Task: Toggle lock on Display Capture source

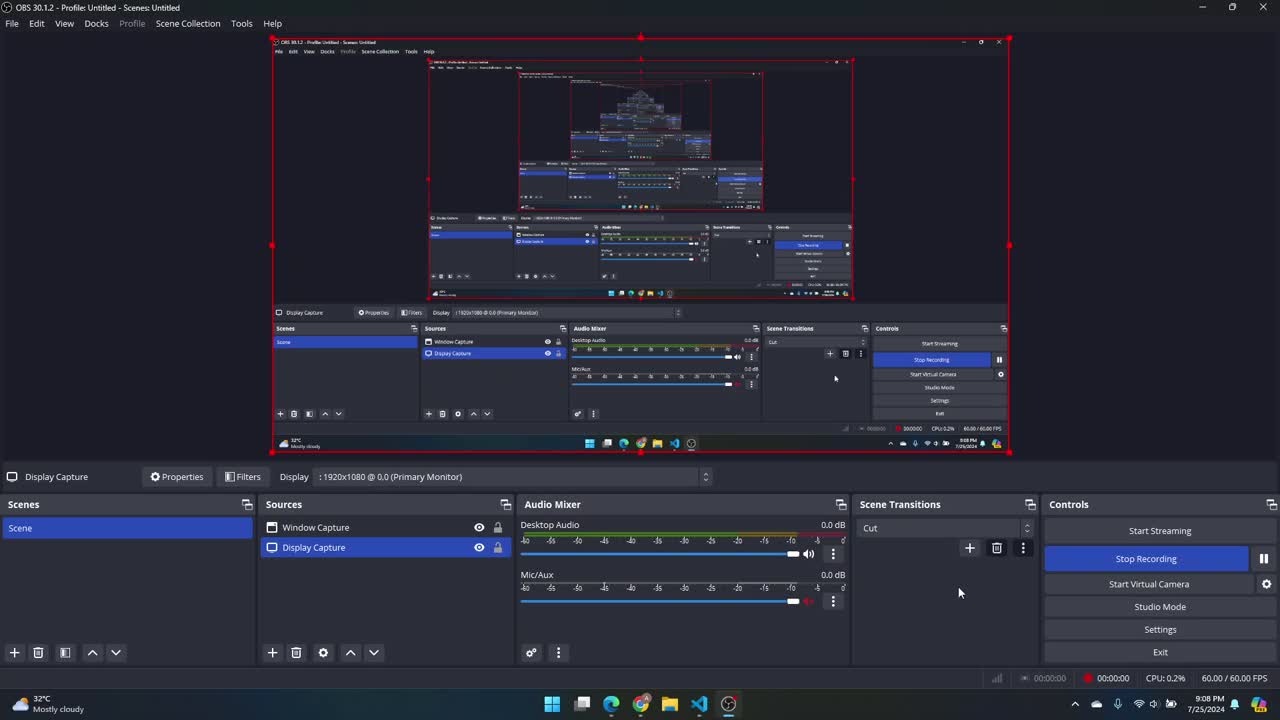Action: pyautogui.click(x=498, y=548)
